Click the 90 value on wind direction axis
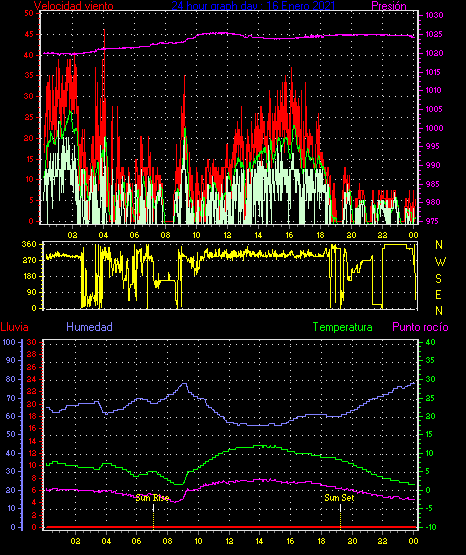466x555 pixels. point(31,292)
